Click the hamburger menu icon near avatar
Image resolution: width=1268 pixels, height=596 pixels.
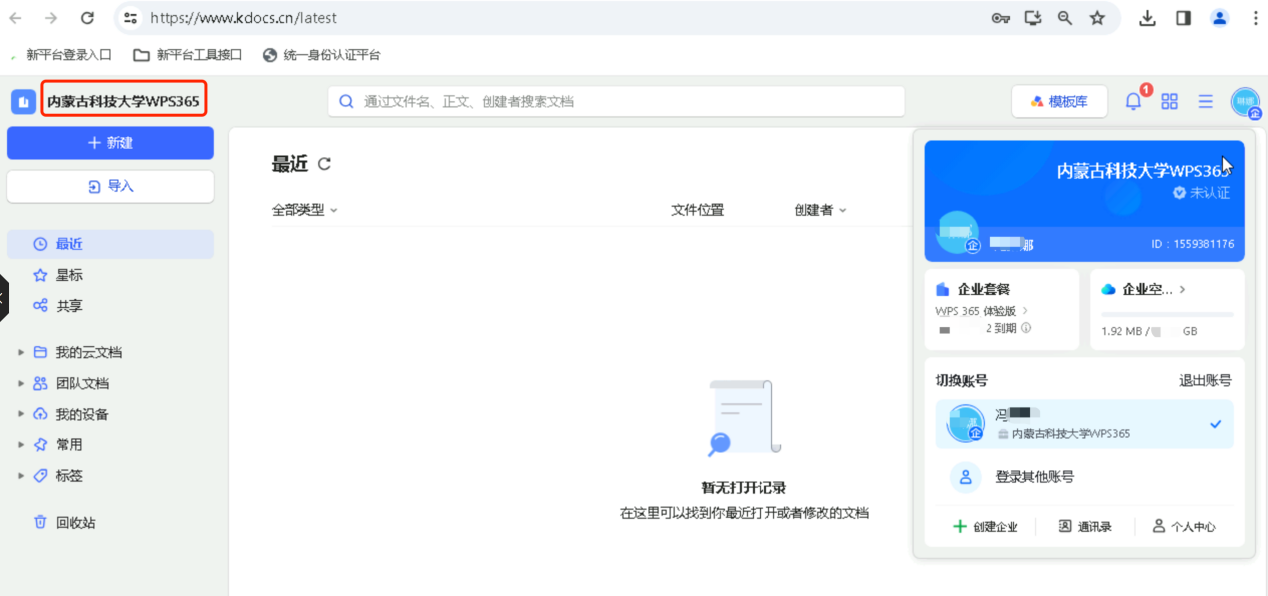pyautogui.click(x=1205, y=100)
